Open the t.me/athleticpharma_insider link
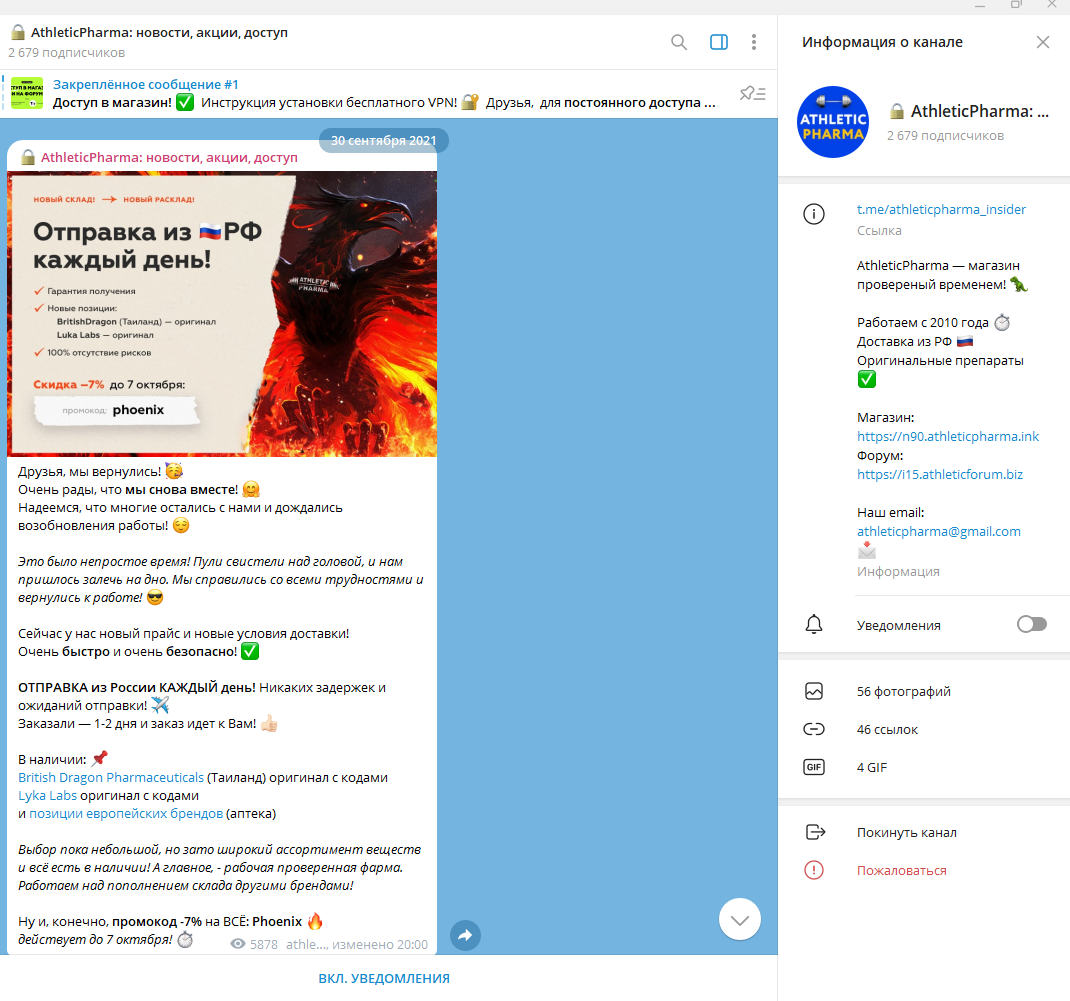 pyautogui.click(x=941, y=210)
